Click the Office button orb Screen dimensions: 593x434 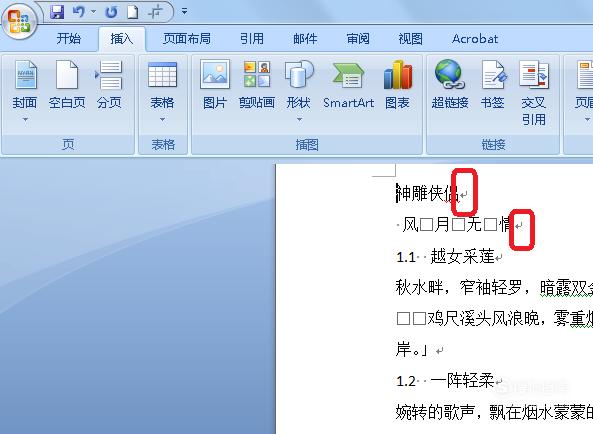coord(19,21)
